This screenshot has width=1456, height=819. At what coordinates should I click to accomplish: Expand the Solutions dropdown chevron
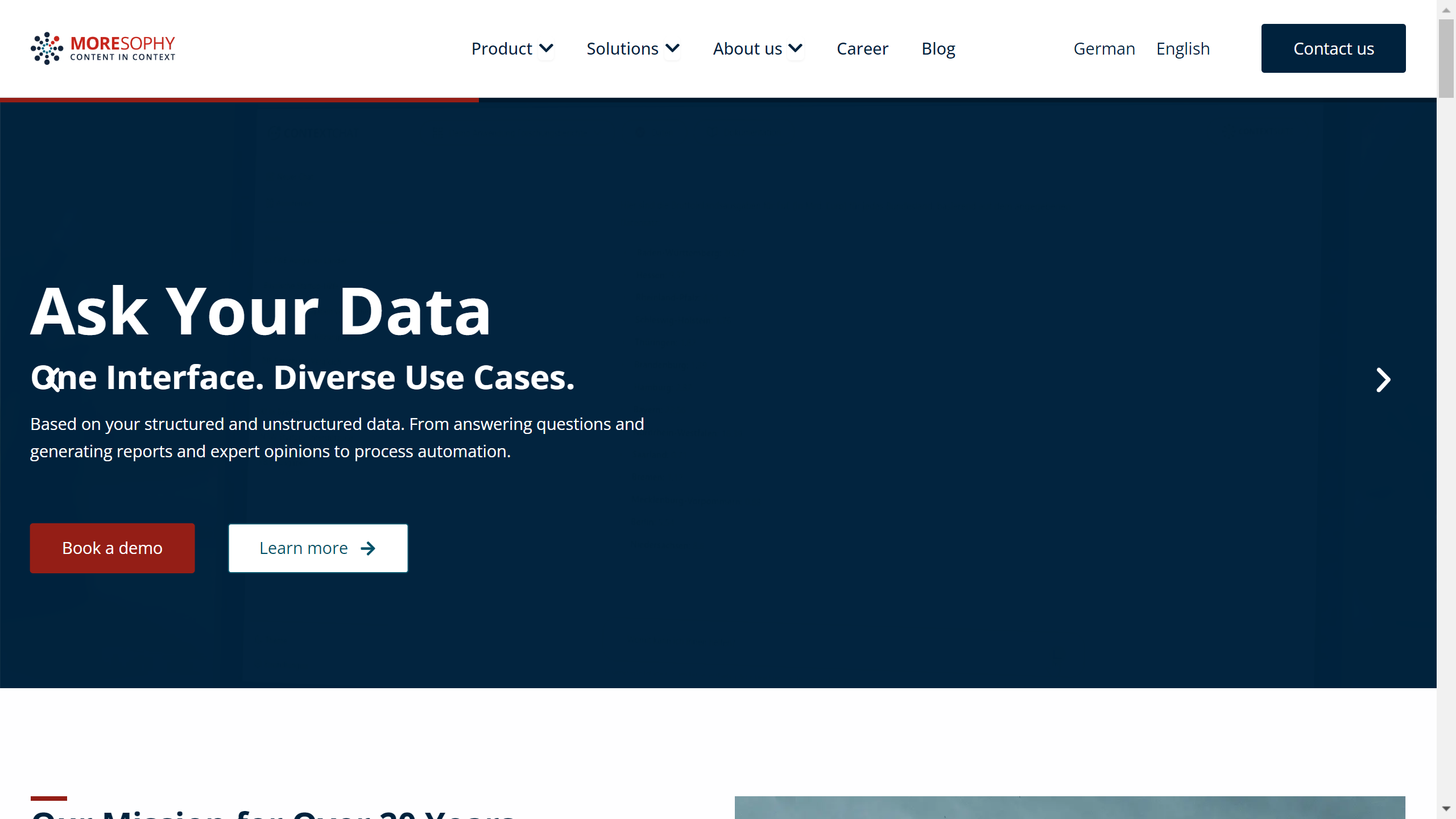pos(672,48)
